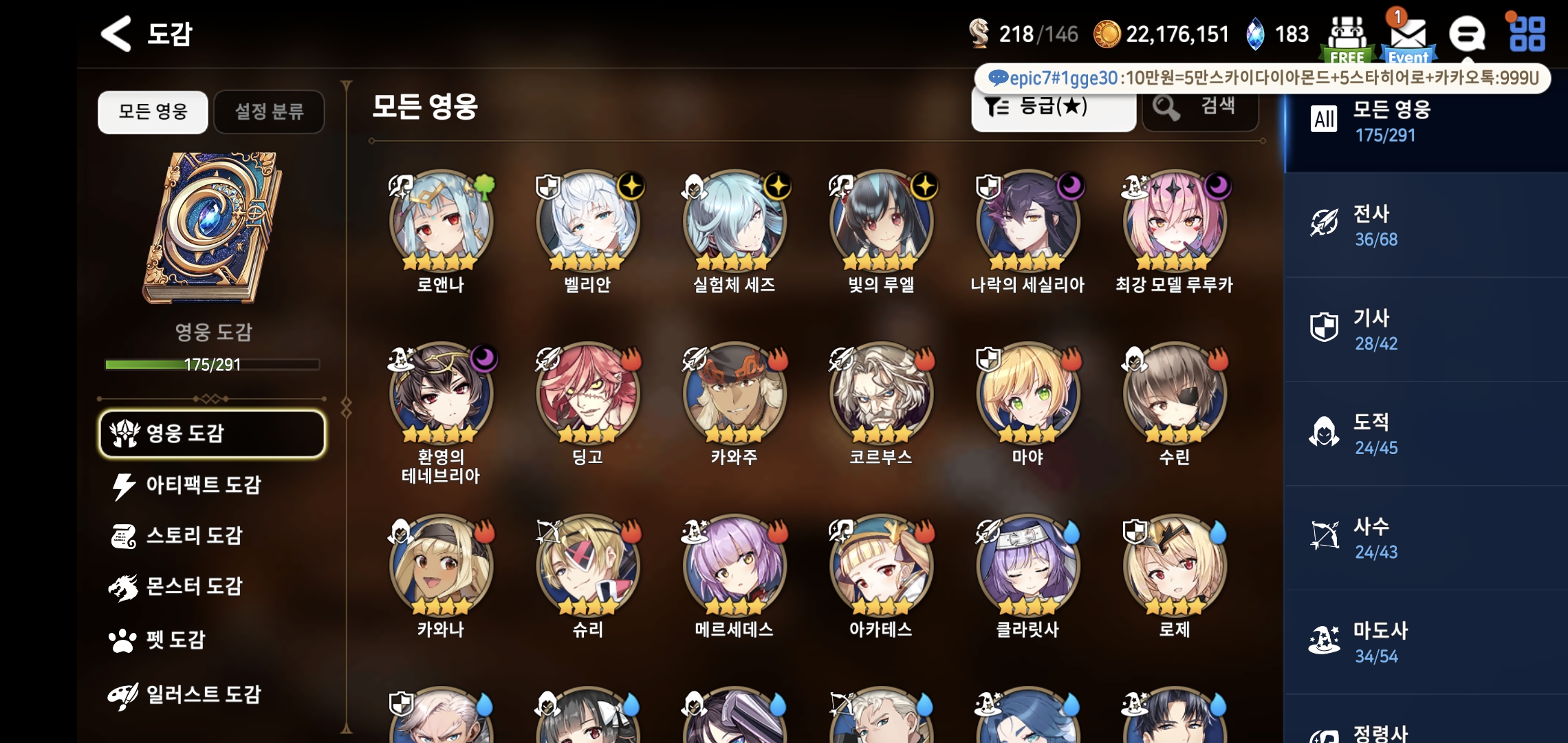Open the 등급(★) sort dropdown
The height and width of the screenshot is (743, 1568).
(1053, 109)
